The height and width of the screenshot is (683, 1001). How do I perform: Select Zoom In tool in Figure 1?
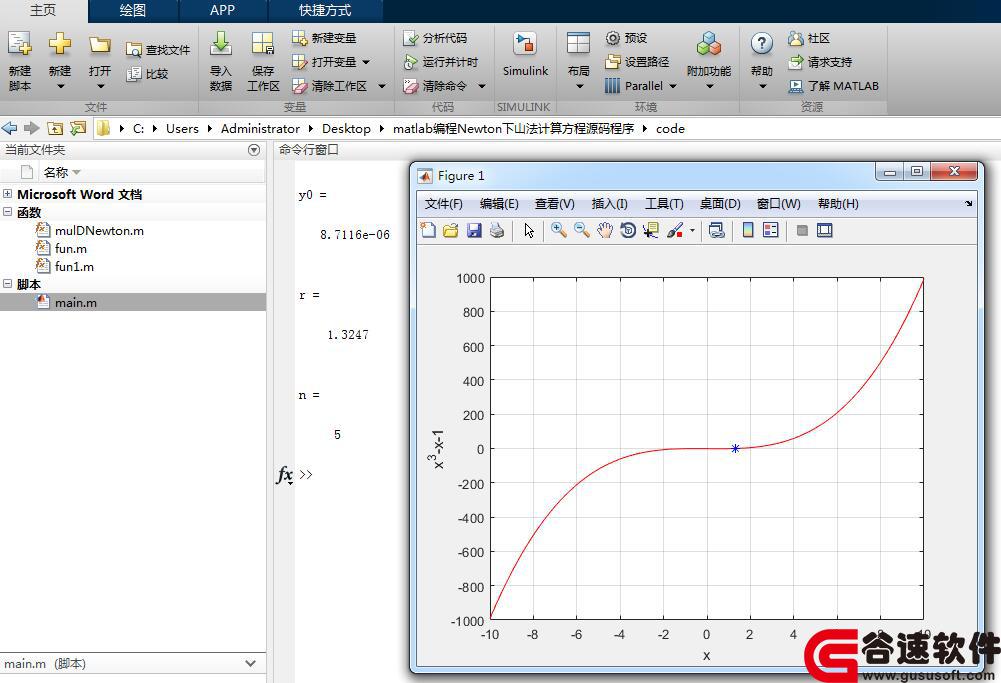click(x=559, y=230)
